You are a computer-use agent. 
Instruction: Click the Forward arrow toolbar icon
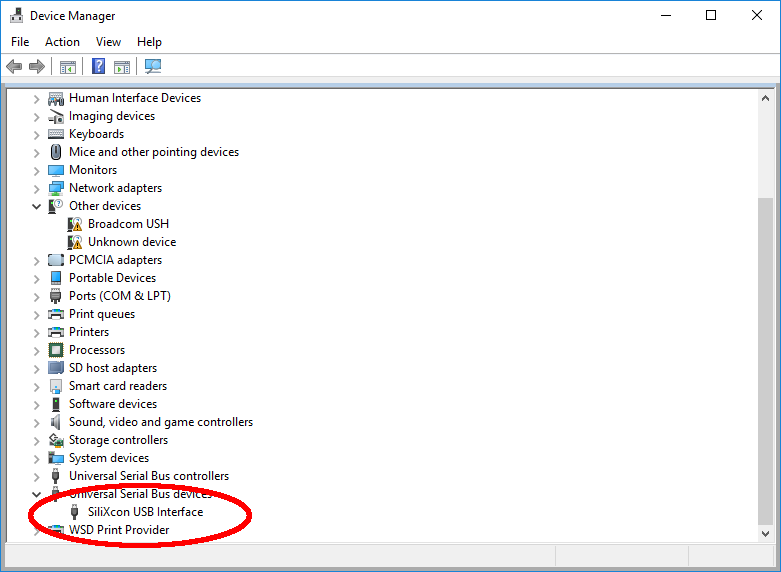[37, 66]
